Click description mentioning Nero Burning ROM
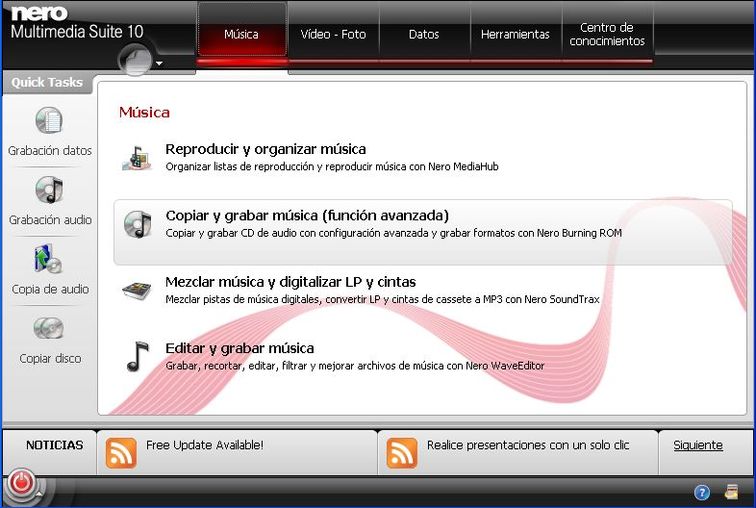This screenshot has height=508, width=756. click(x=394, y=233)
